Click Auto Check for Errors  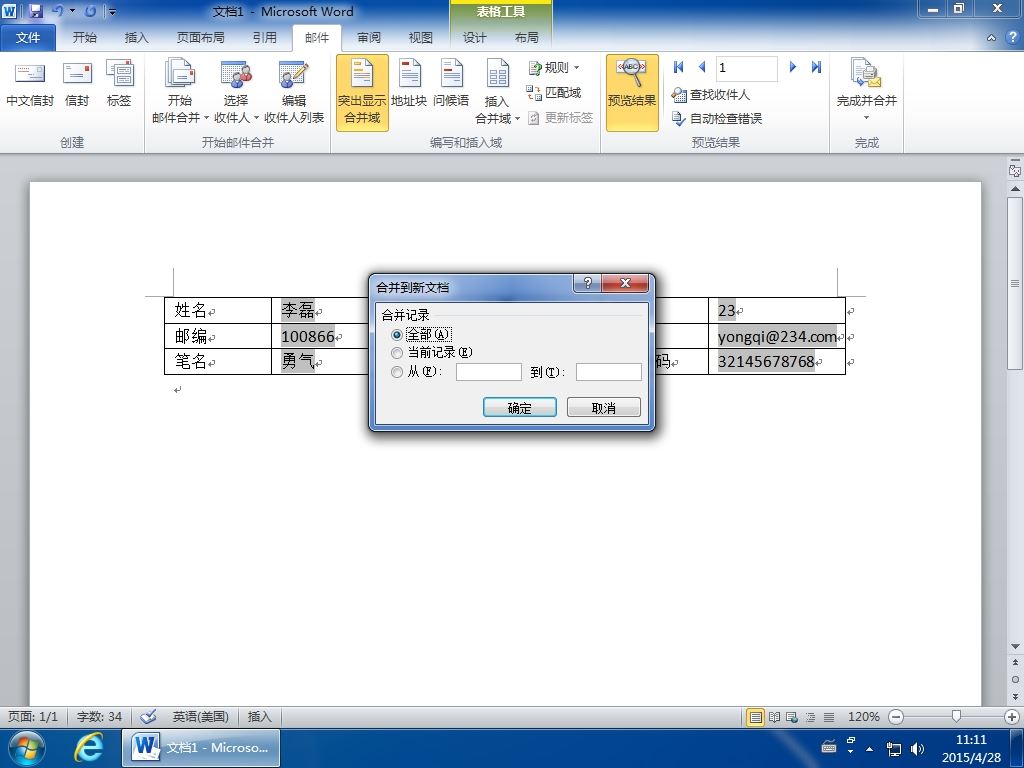[716, 118]
